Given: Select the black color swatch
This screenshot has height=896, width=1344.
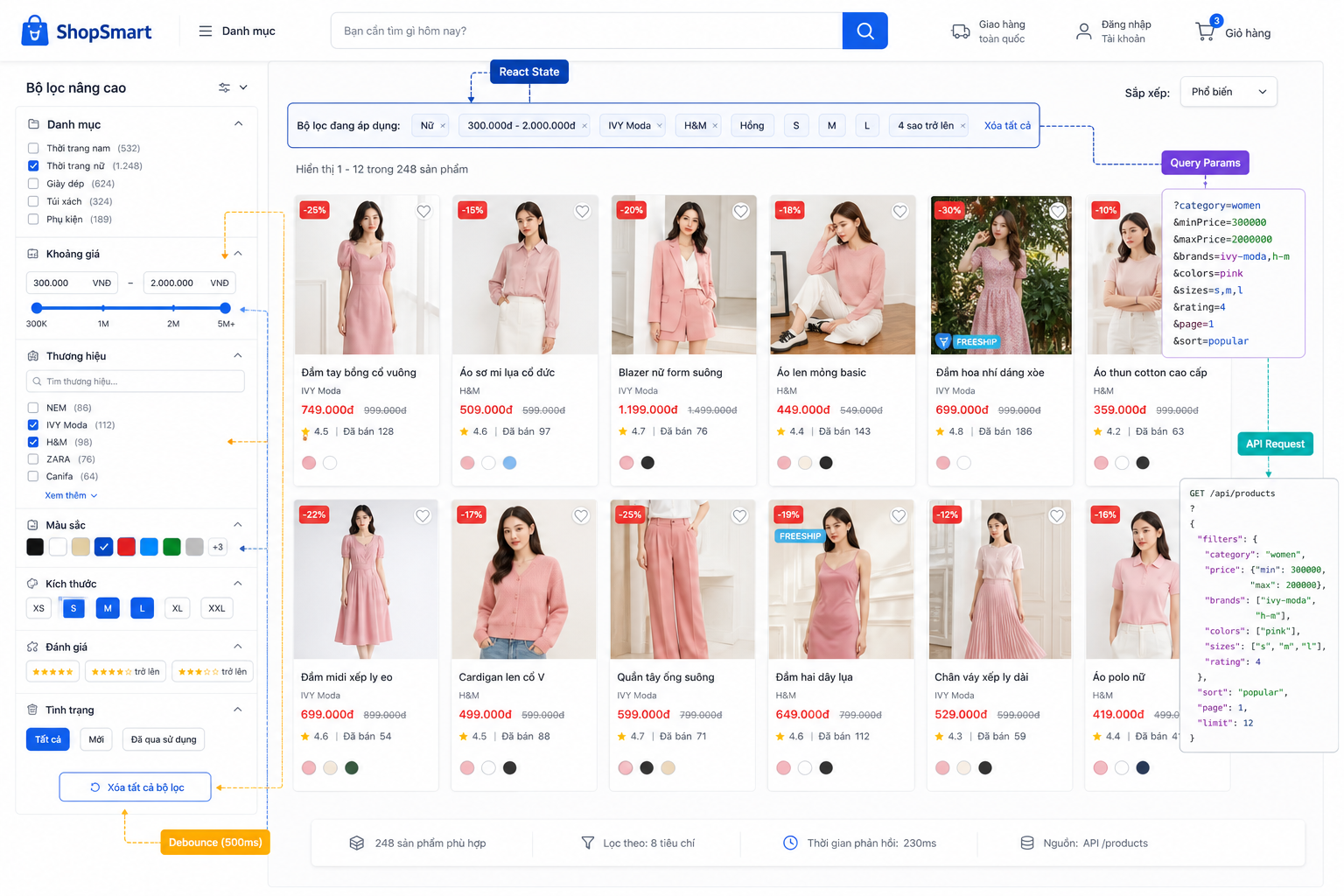Looking at the screenshot, I should click(35, 547).
